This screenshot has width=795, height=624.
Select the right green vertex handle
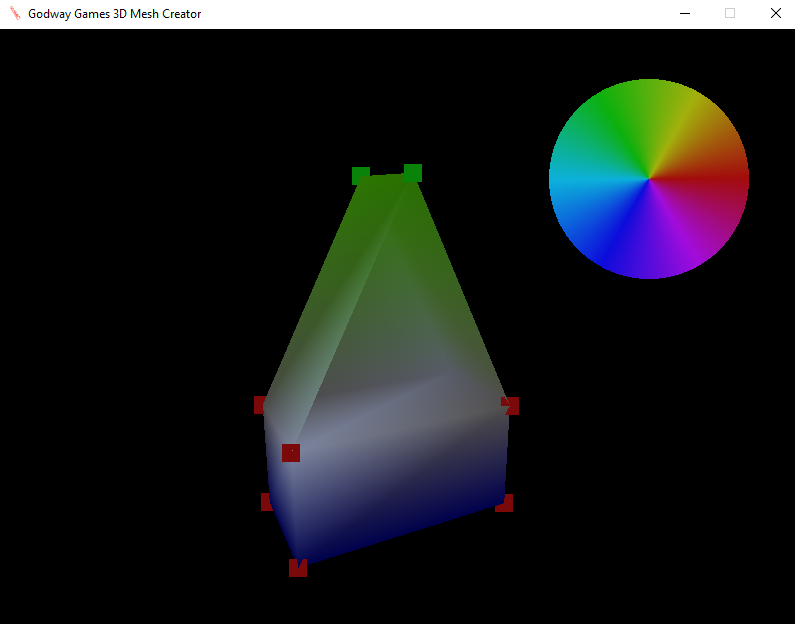[x=413, y=173]
